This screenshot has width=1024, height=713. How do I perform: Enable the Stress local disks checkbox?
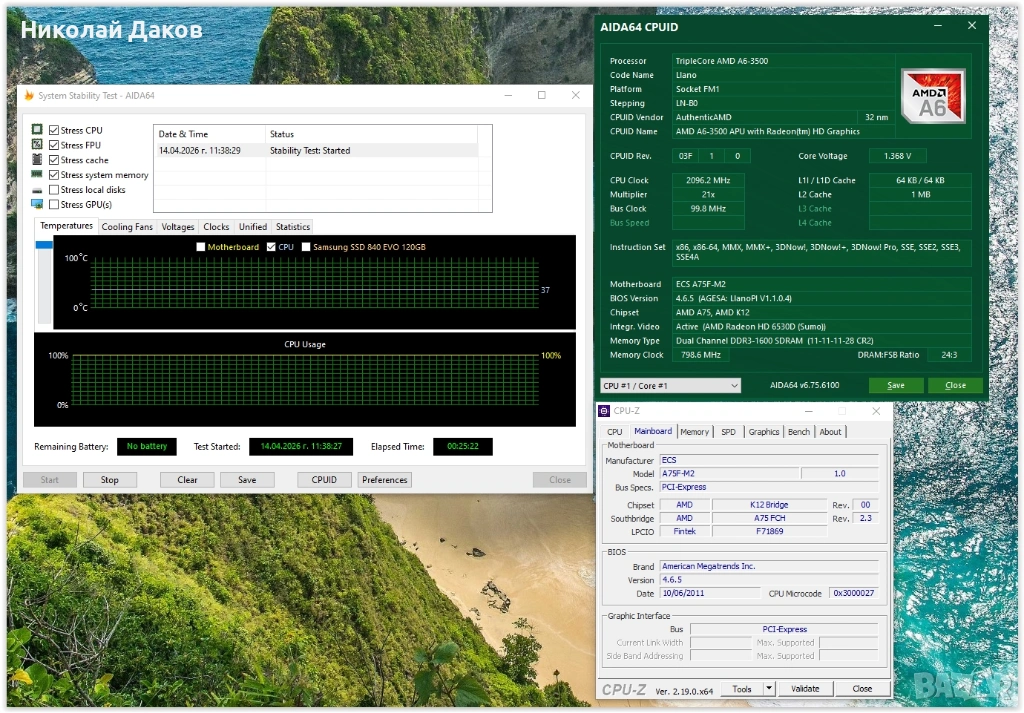click(54, 190)
